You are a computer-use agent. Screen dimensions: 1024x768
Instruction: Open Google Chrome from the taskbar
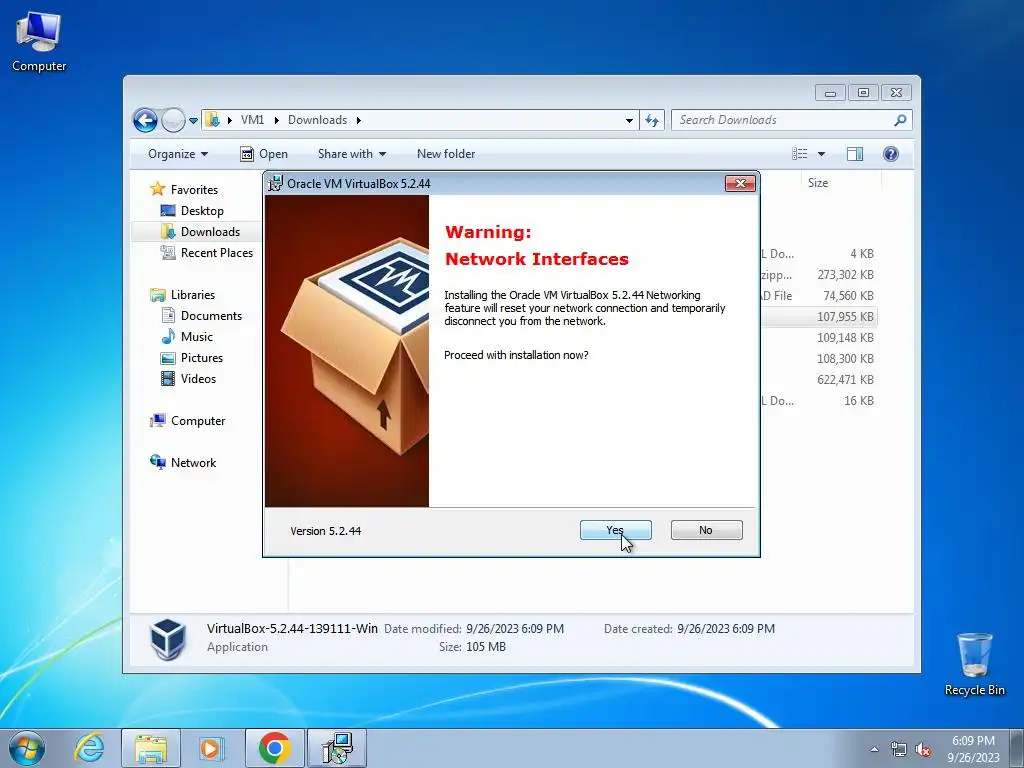(x=274, y=748)
